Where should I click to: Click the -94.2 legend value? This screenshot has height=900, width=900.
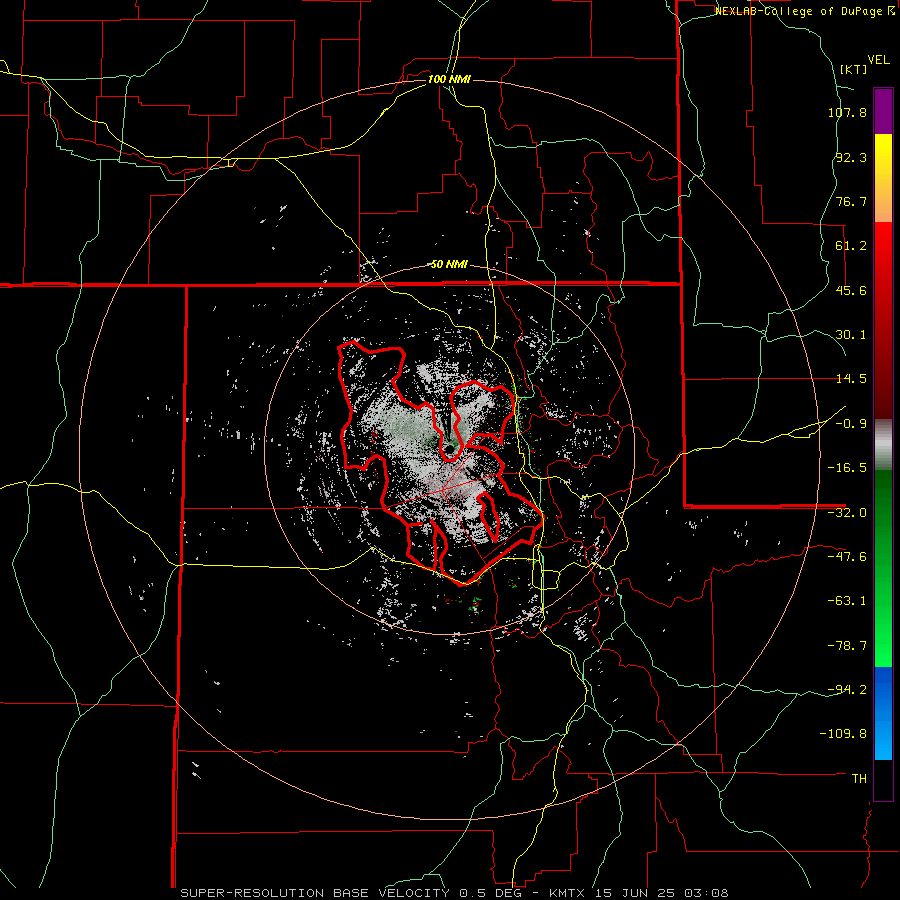tap(847, 689)
